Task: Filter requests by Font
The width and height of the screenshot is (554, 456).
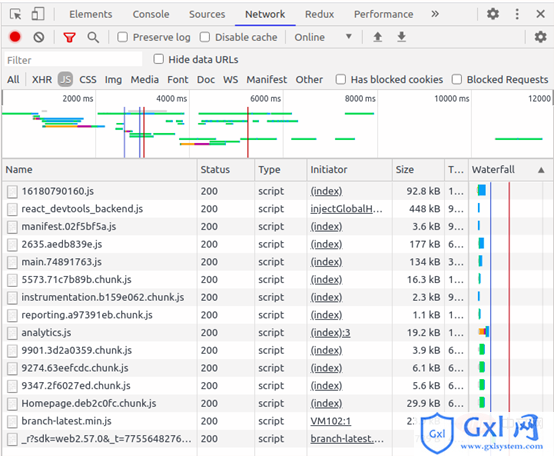Action: tap(178, 79)
